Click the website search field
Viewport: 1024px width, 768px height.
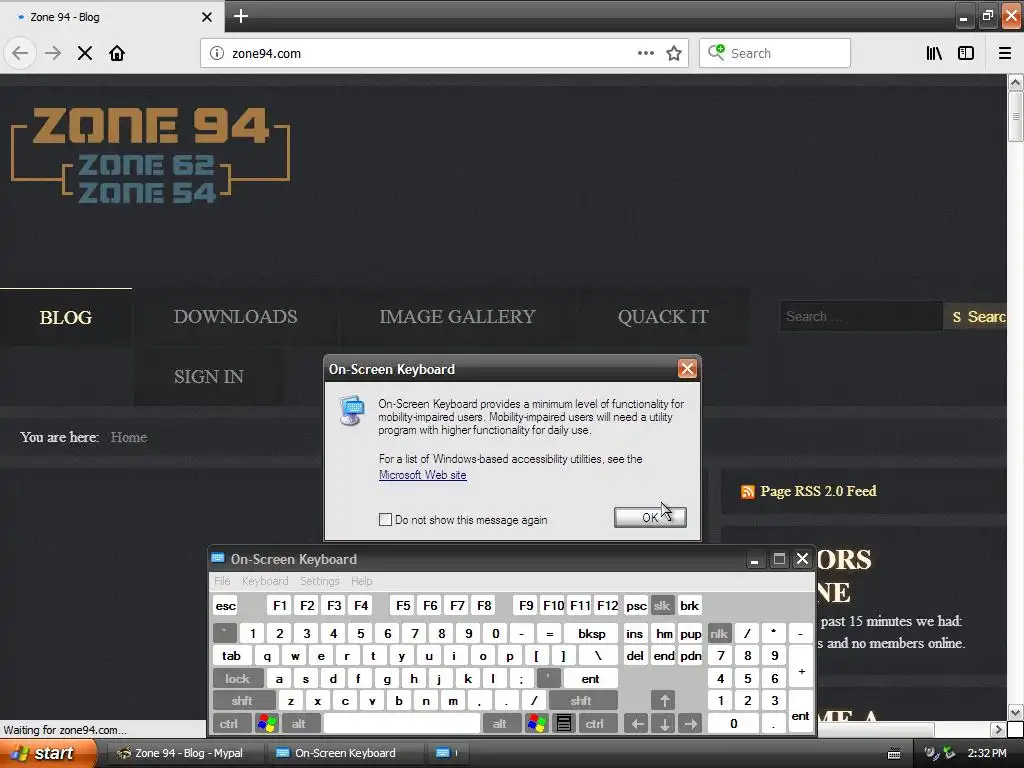pyautogui.click(x=861, y=317)
